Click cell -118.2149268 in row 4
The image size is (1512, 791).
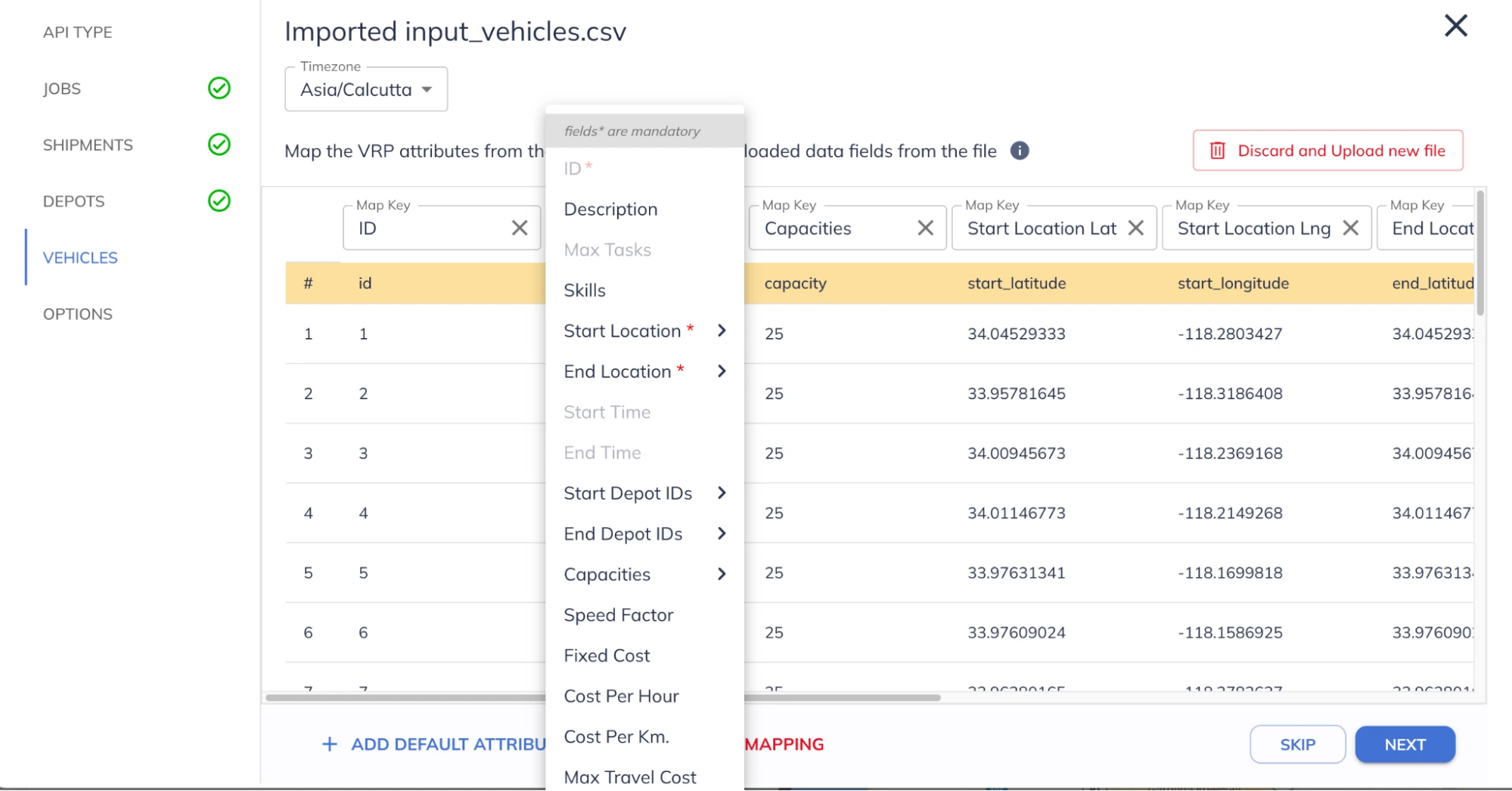point(1230,513)
